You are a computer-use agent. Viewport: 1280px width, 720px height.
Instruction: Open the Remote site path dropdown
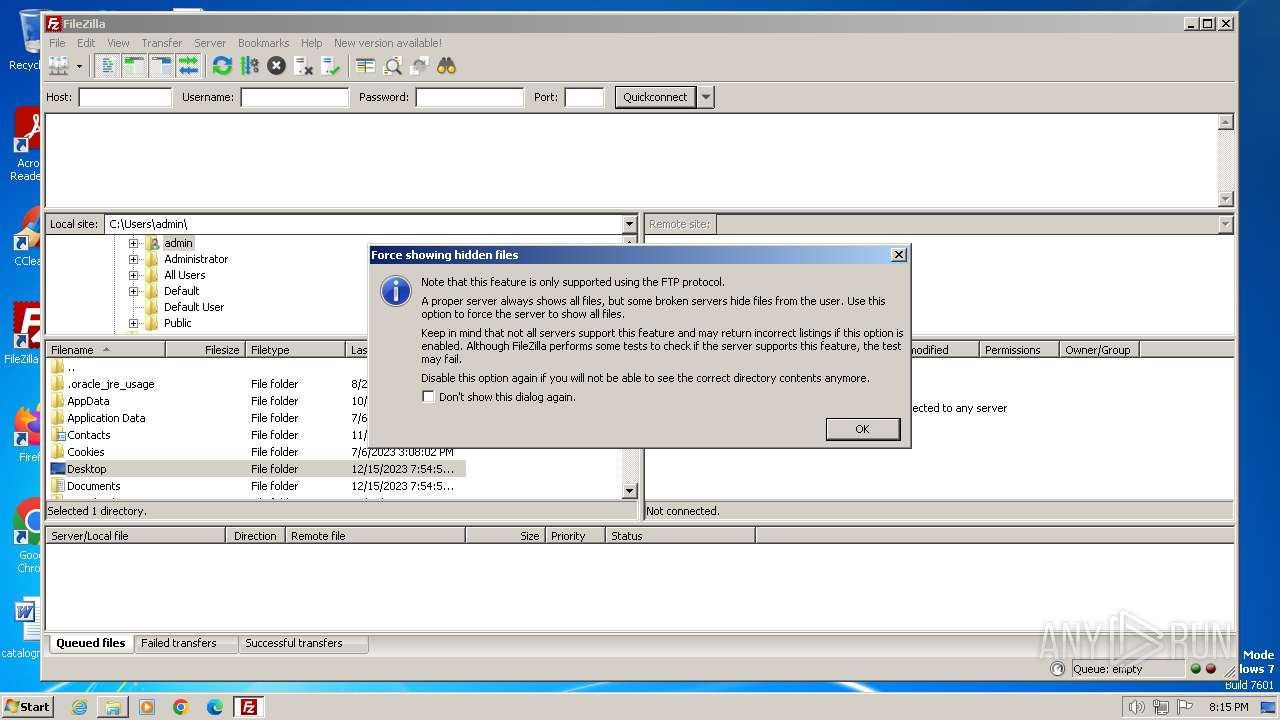[x=1225, y=224]
